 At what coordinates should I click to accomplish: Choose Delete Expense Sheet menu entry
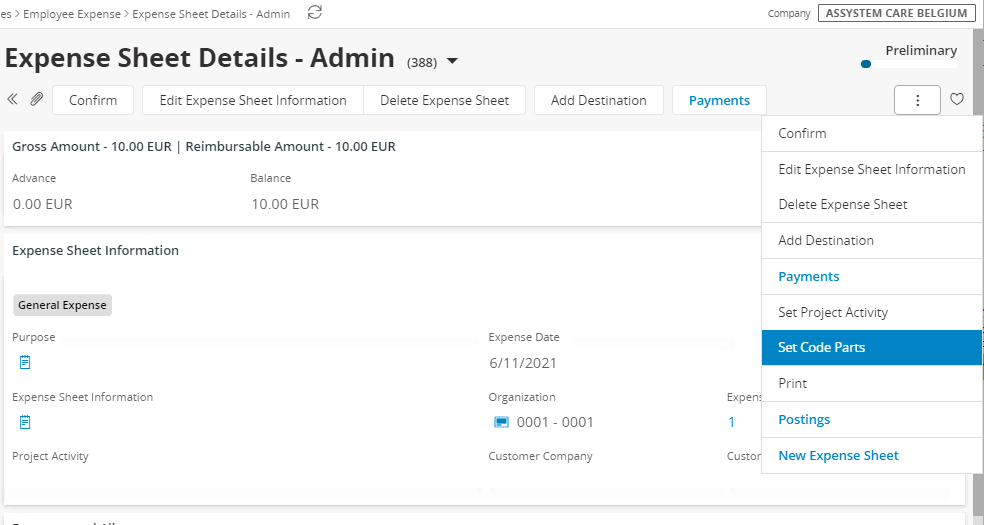[872, 204]
